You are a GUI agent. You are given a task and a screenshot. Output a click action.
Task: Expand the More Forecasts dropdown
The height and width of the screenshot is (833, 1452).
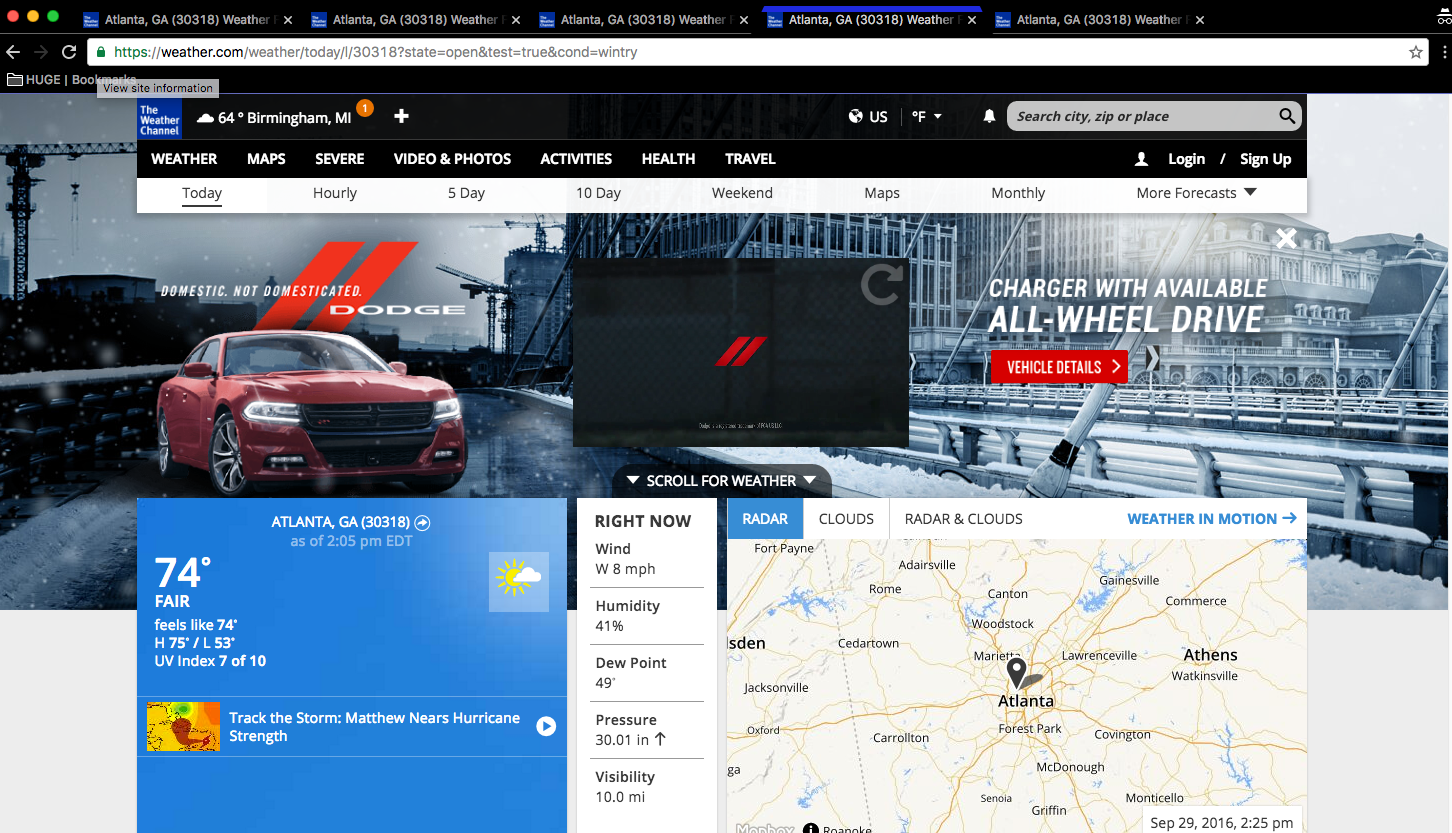1196,193
